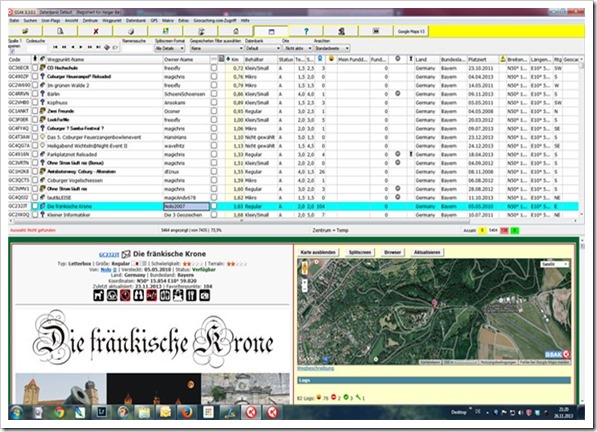
Task: Toggle the Spalte 1 sperren checkbox
Action: coord(12,51)
